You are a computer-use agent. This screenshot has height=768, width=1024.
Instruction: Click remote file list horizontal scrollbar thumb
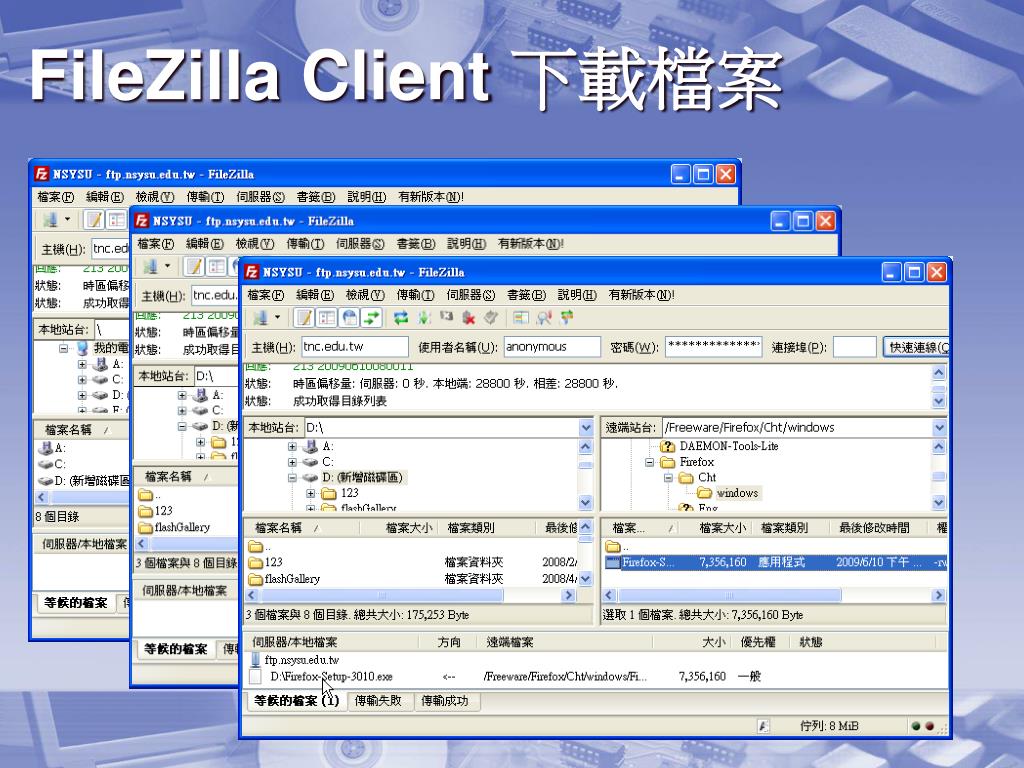point(729,596)
